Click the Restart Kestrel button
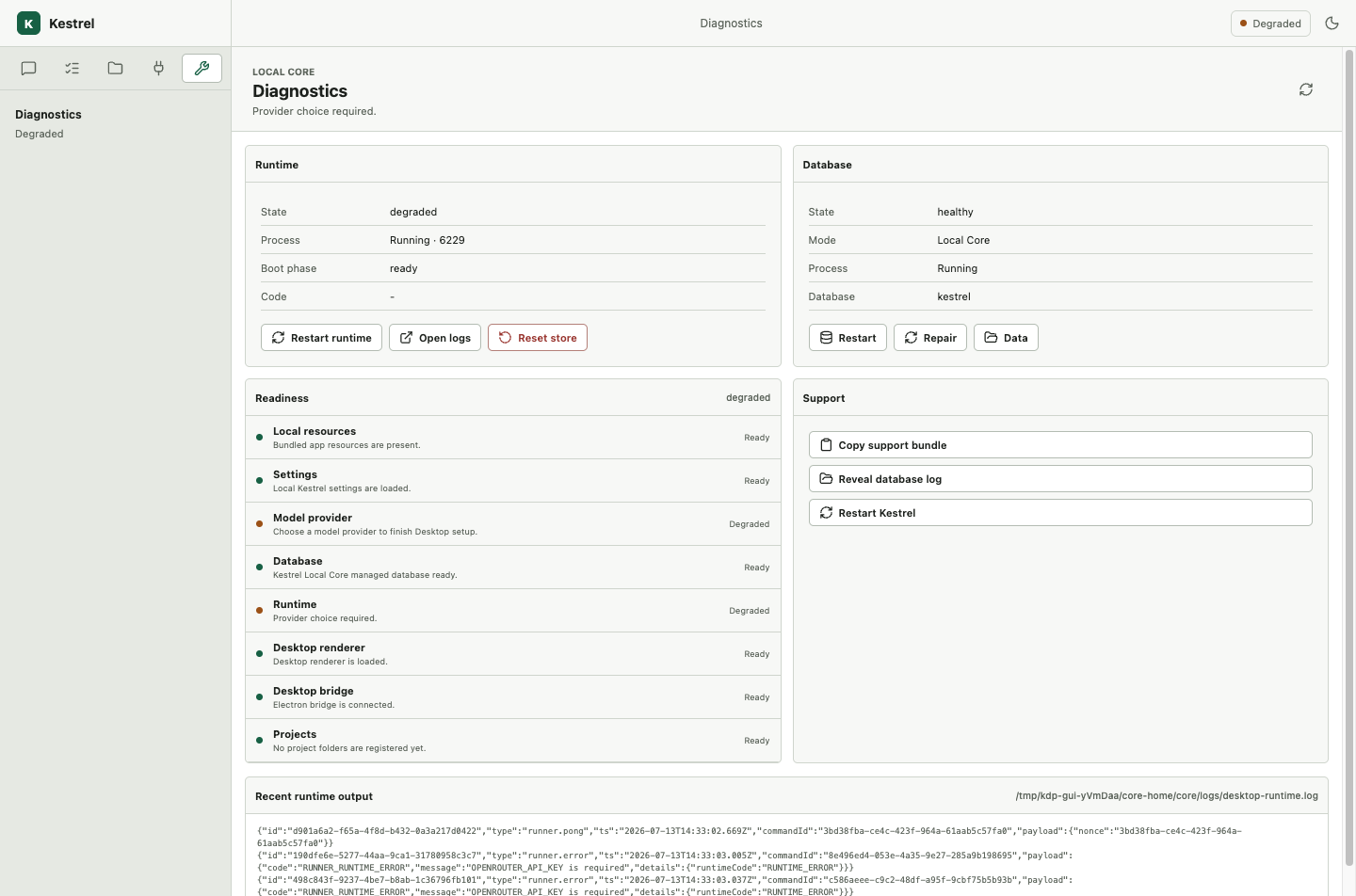This screenshot has height=896, width=1356. pyautogui.click(x=1060, y=513)
